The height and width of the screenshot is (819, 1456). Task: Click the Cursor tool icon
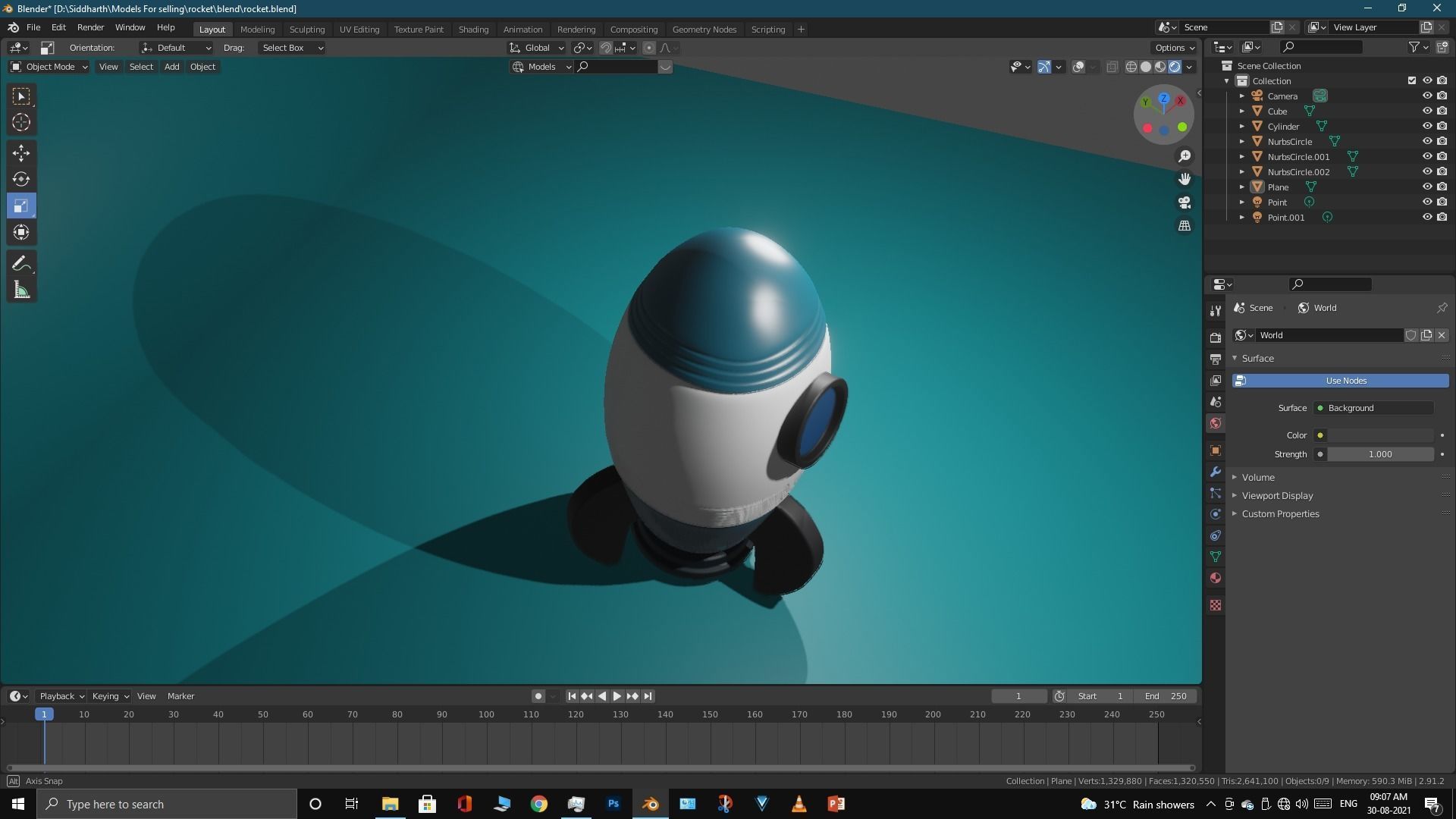pos(21,122)
